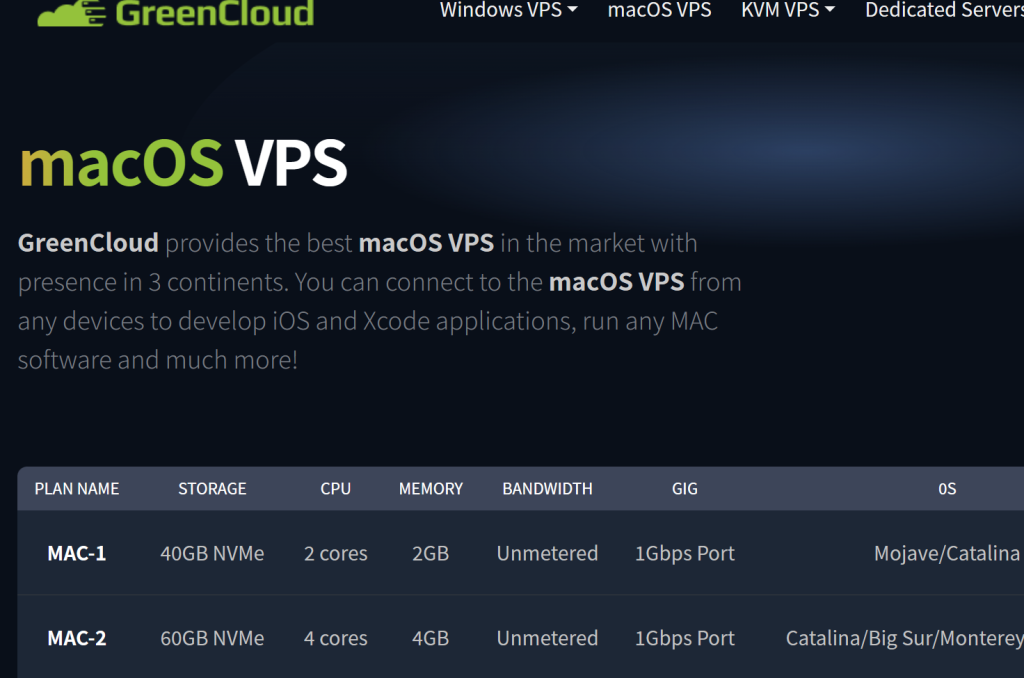
Task: Click Unmetered bandwidth in MAC-2 row
Action: click(547, 638)
